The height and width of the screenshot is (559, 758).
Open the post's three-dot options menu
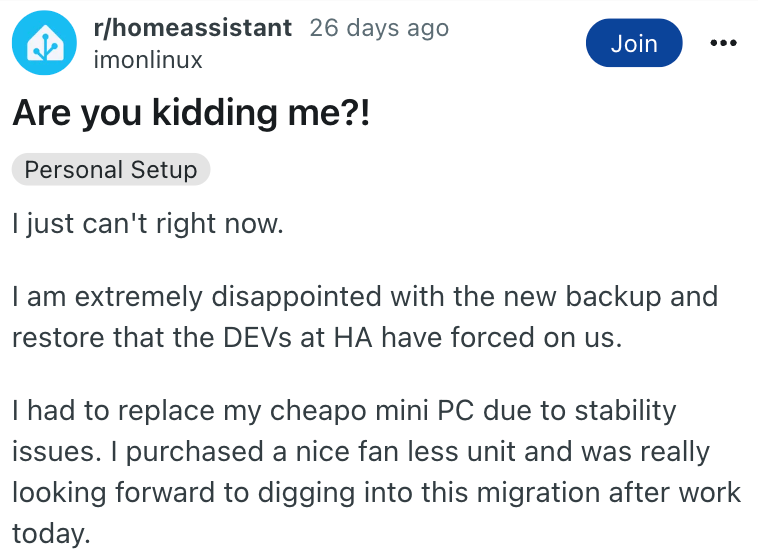tap(721, 44)
